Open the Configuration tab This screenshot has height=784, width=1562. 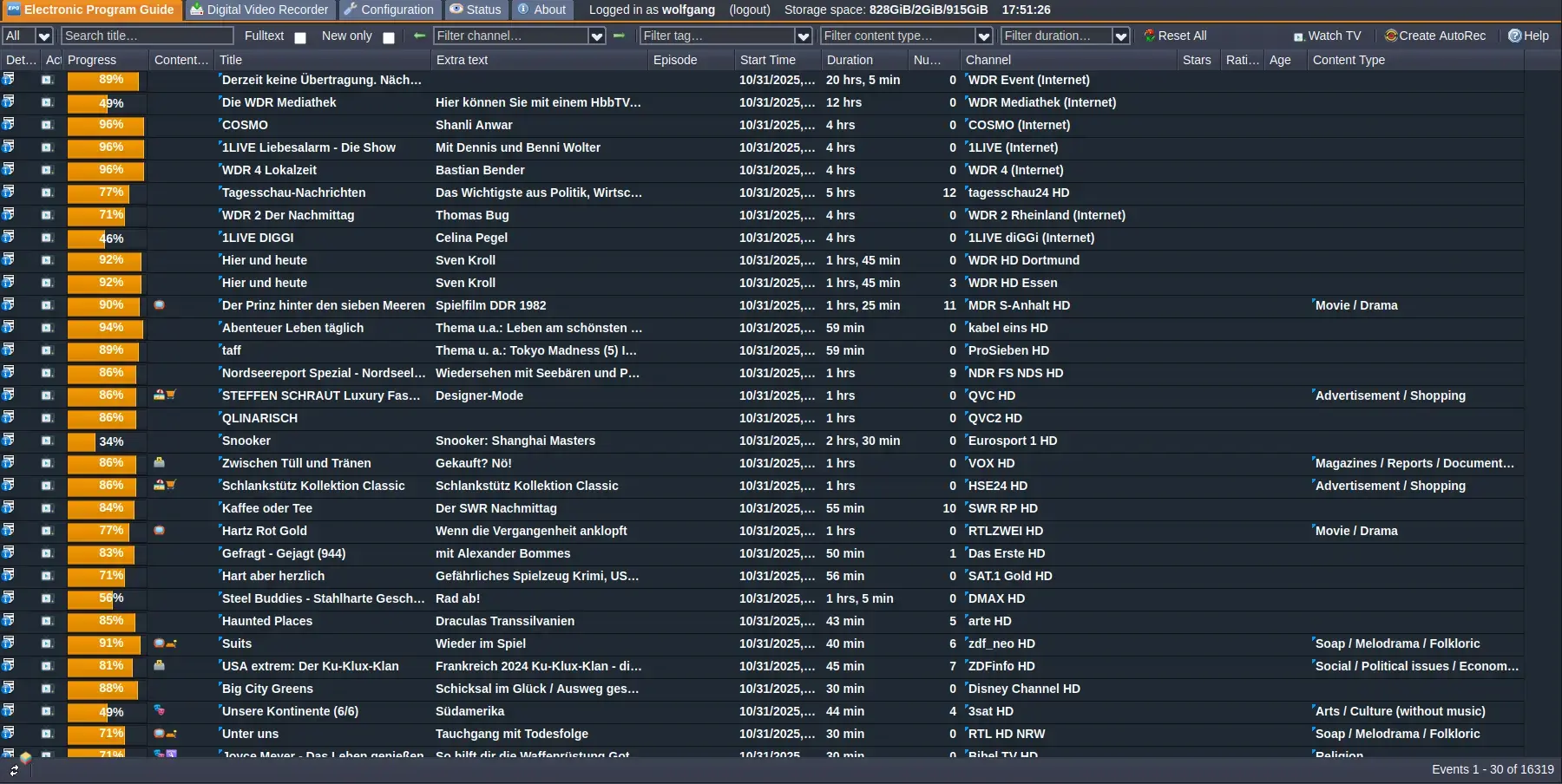389,10
